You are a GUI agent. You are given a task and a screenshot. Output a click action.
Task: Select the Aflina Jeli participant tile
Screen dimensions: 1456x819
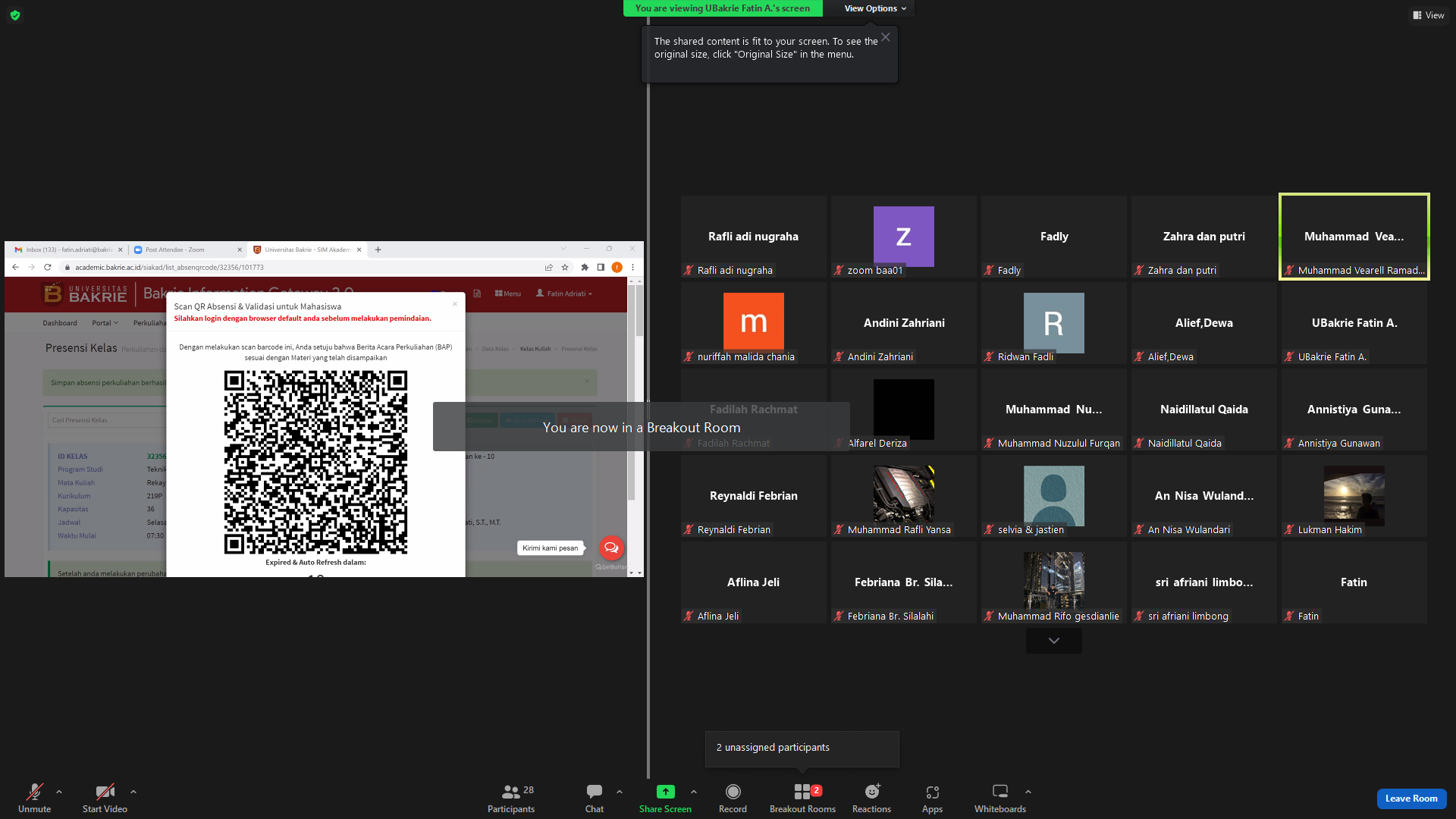pos(754,582)
